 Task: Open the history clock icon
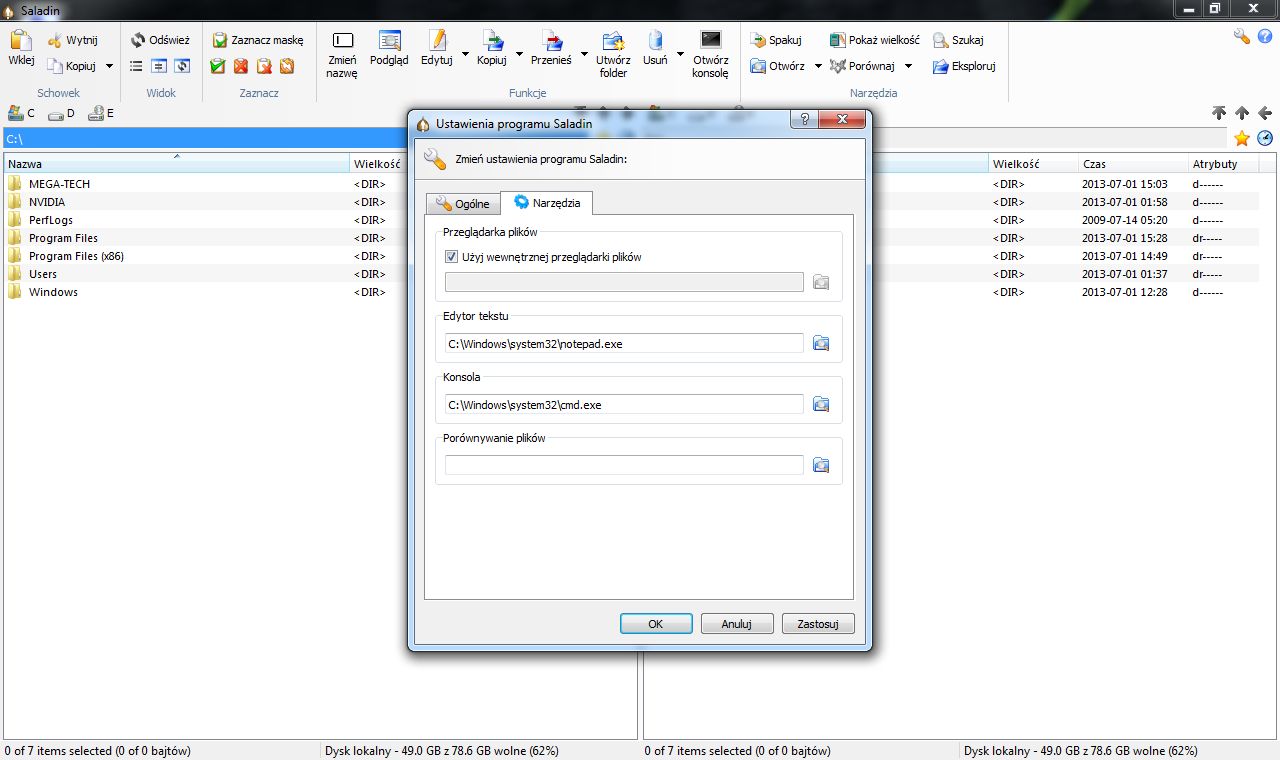(1265, 138)
